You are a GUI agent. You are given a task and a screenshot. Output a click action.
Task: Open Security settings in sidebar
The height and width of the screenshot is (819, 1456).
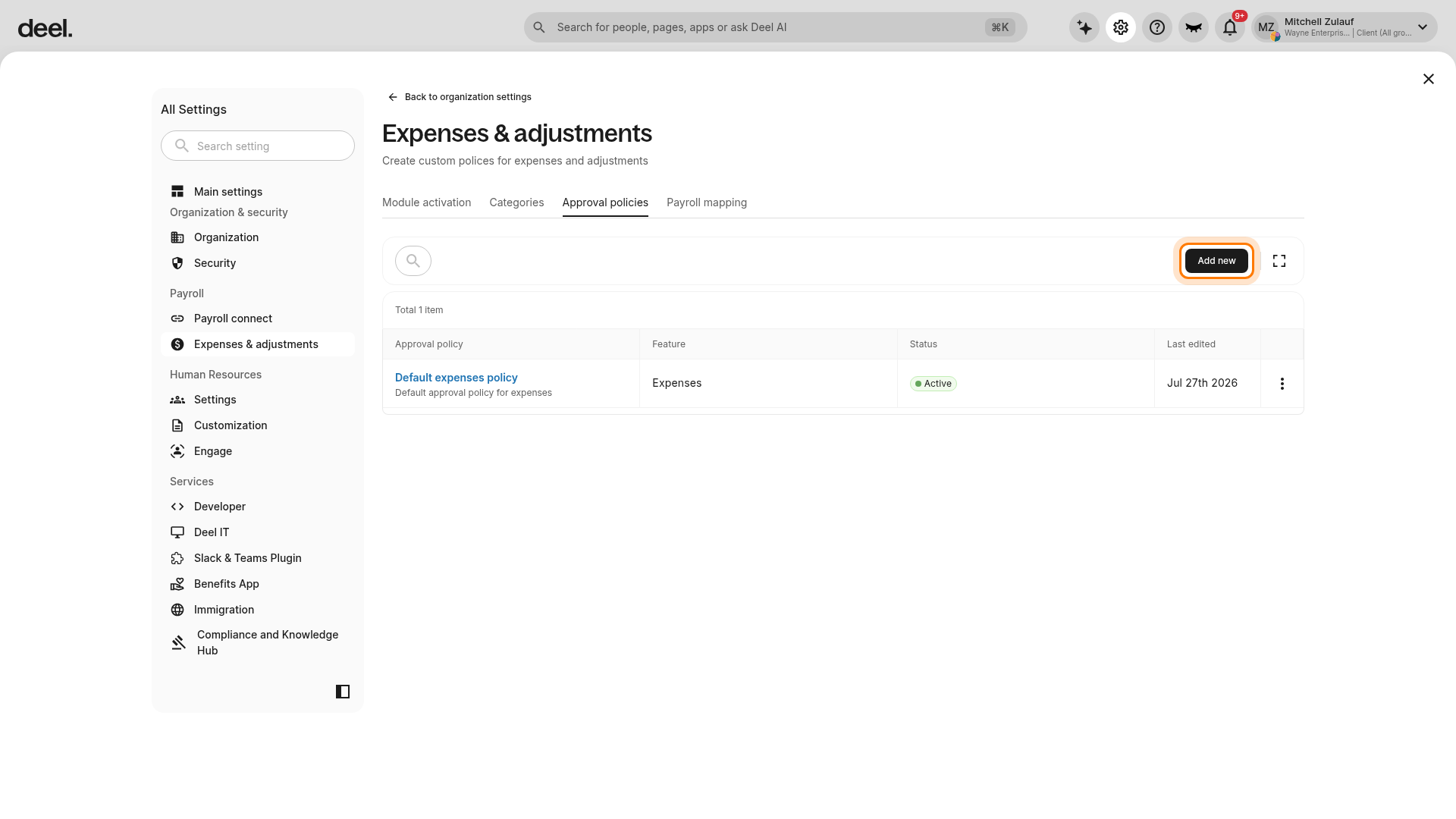pos(258,263)
